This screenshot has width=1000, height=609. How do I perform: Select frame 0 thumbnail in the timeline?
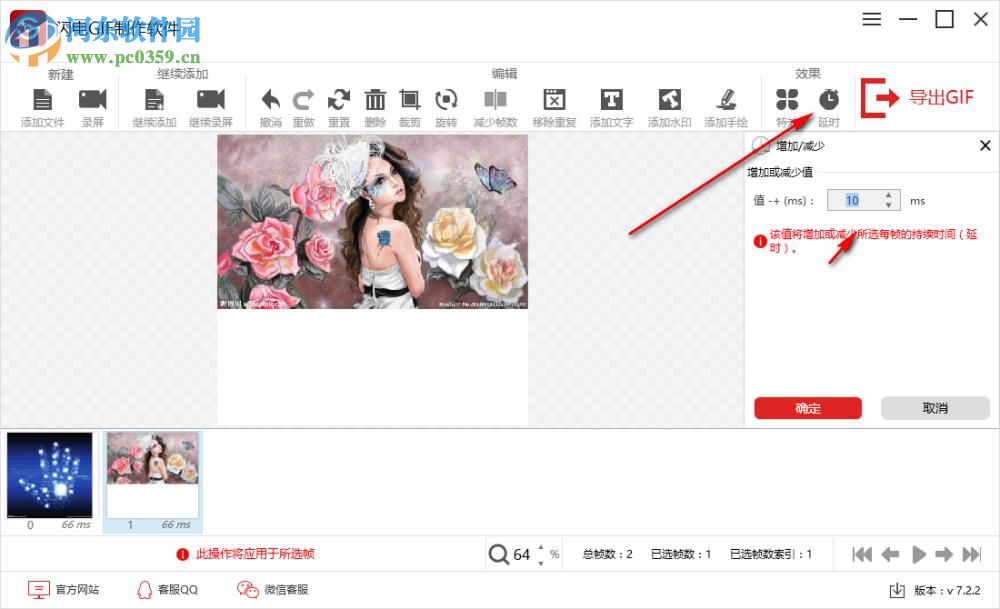[50, 473]
